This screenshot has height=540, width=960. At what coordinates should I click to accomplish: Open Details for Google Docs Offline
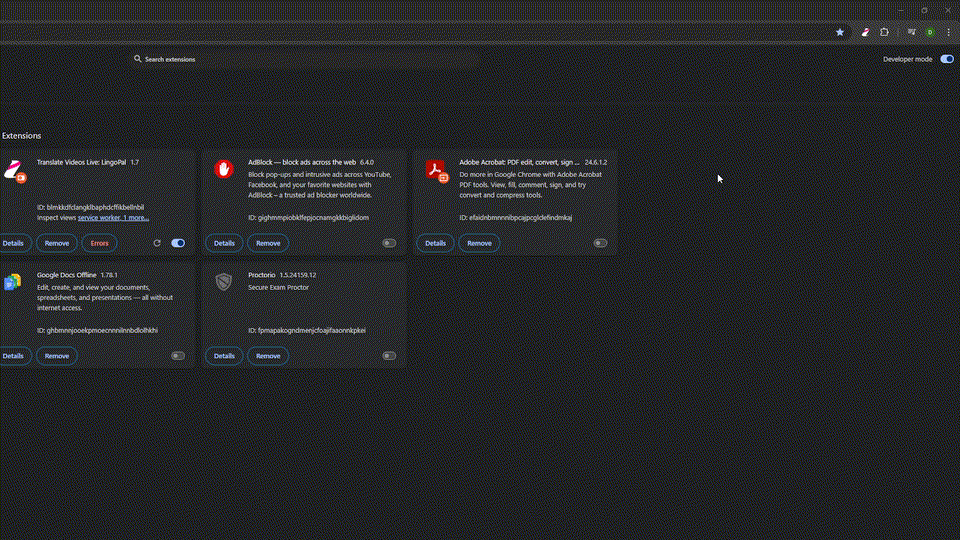click(13, 356)
